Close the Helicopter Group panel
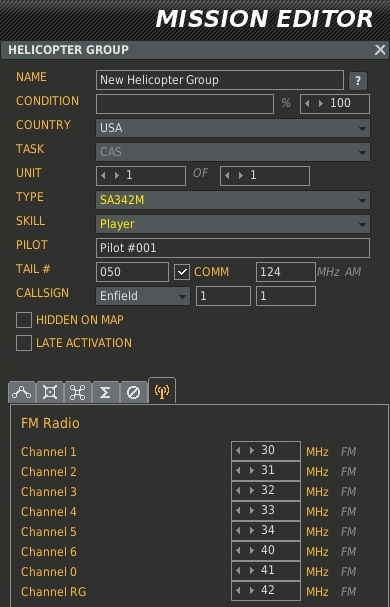This screenshot has width=390, height=607. click(x=380, y=50)
